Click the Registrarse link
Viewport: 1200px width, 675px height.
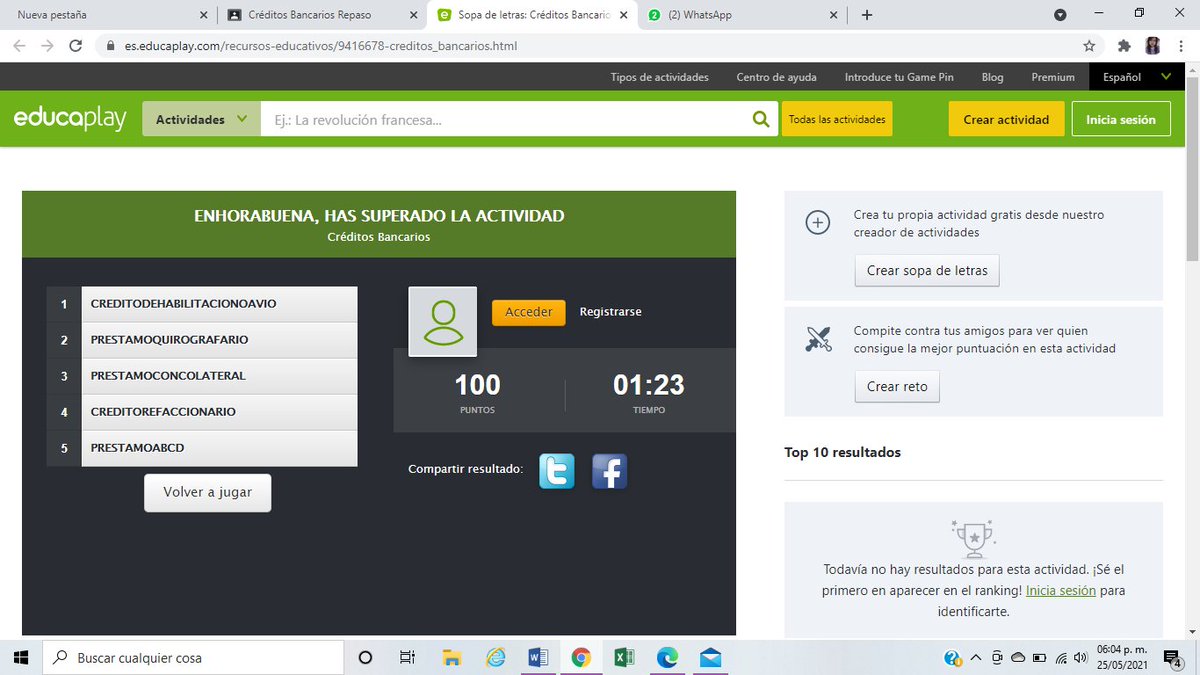[611, 312]
